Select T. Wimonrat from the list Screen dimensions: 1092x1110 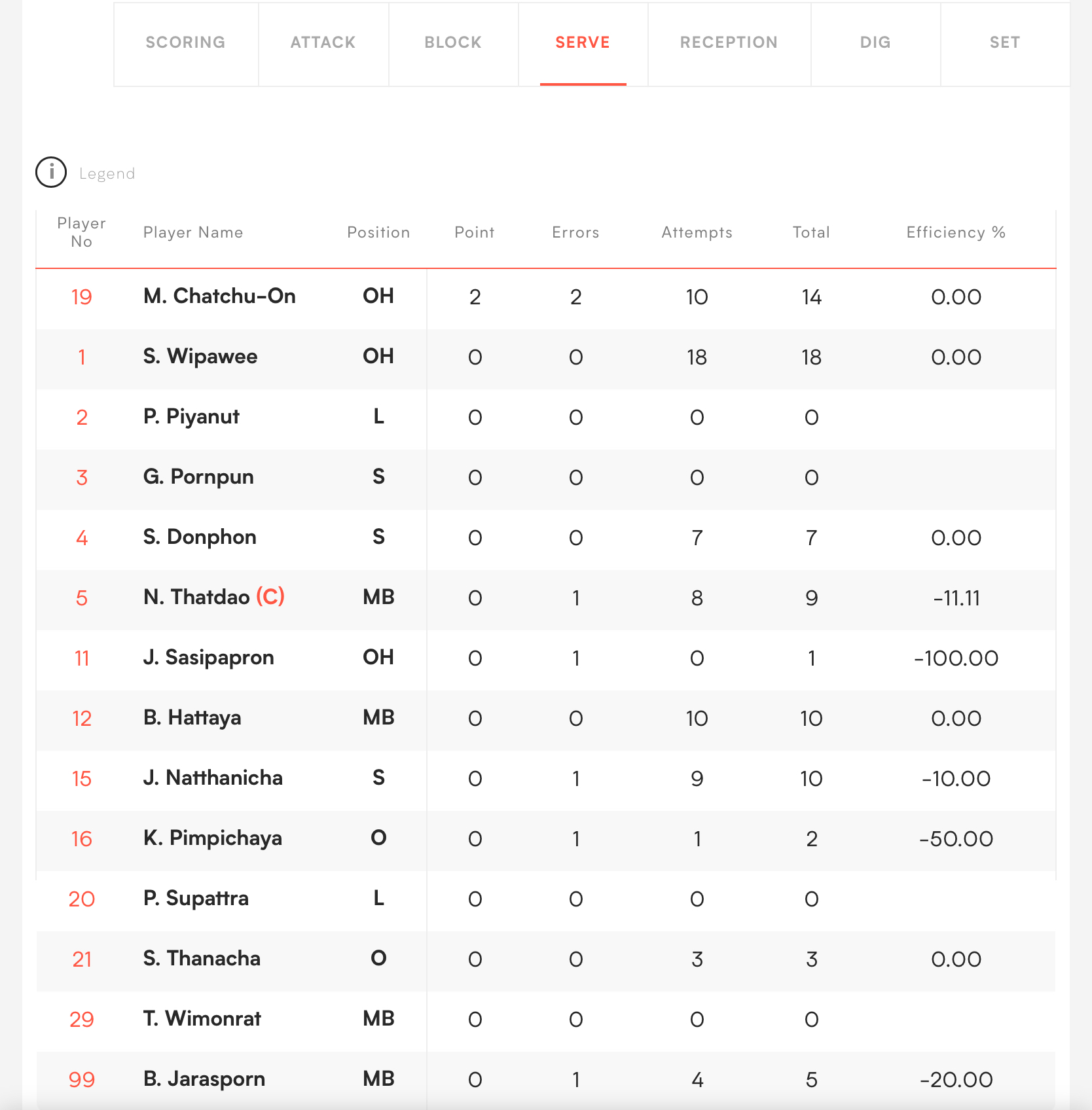pyautogui.click(x=202, y=1019)
